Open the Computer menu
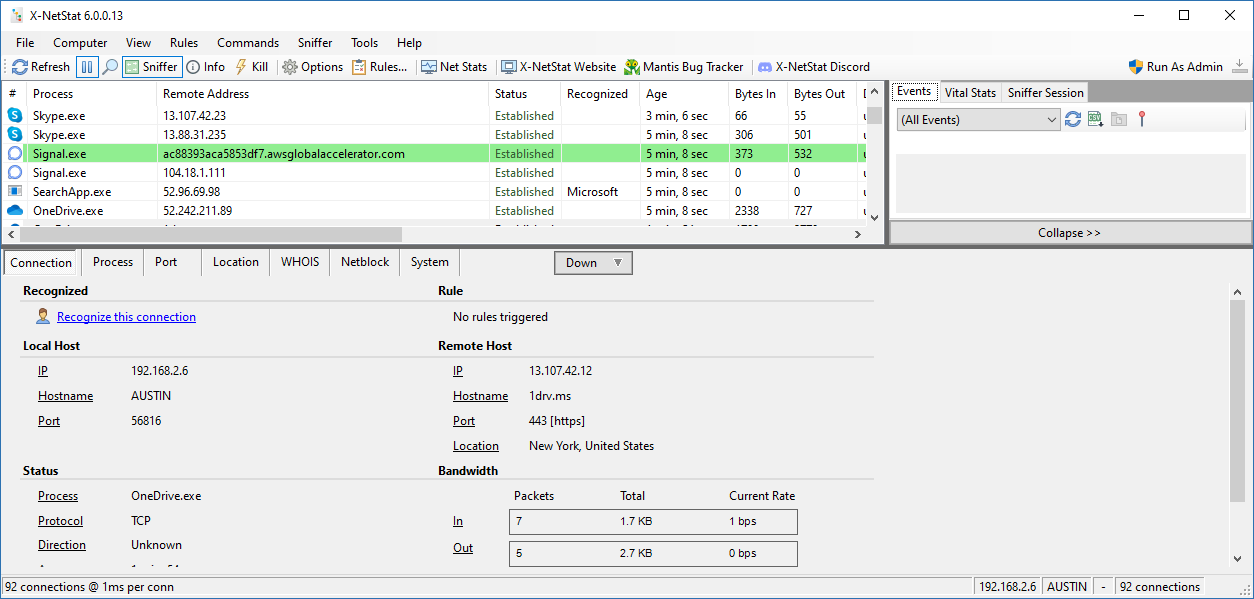The image size is (1254, 599). point(80,43)
